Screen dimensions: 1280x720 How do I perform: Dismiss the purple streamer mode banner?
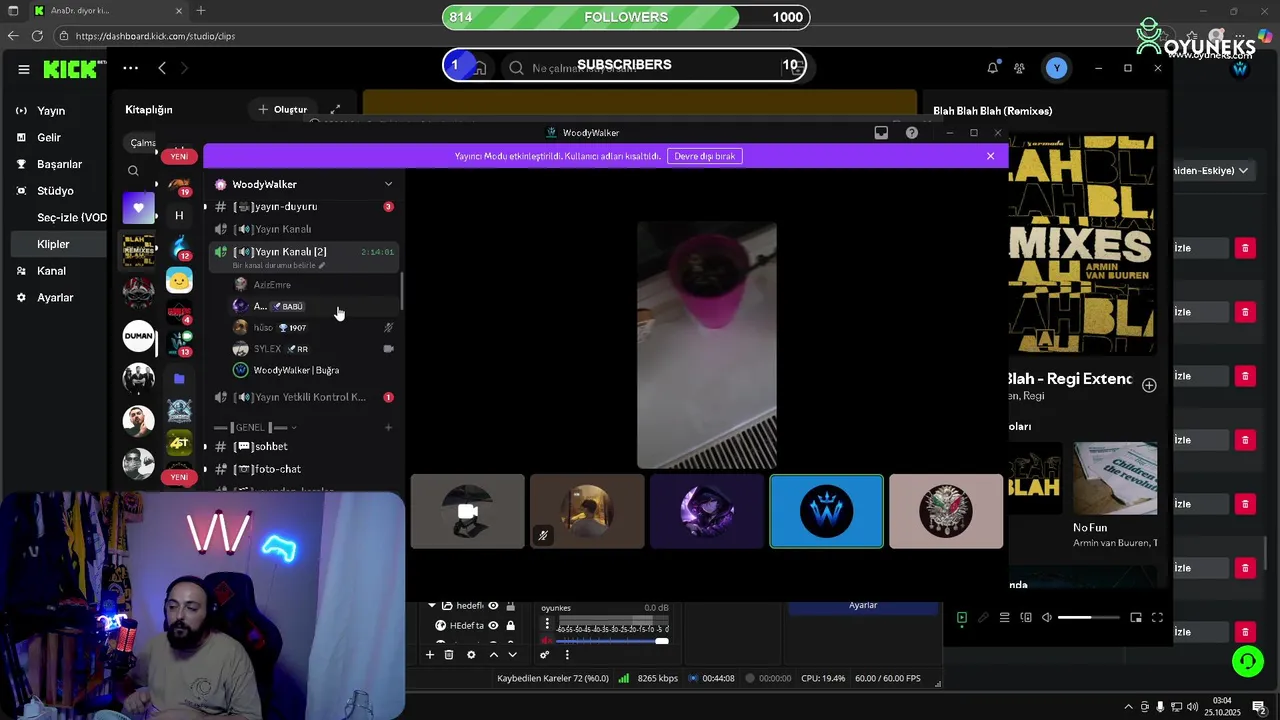coord(990,156)
